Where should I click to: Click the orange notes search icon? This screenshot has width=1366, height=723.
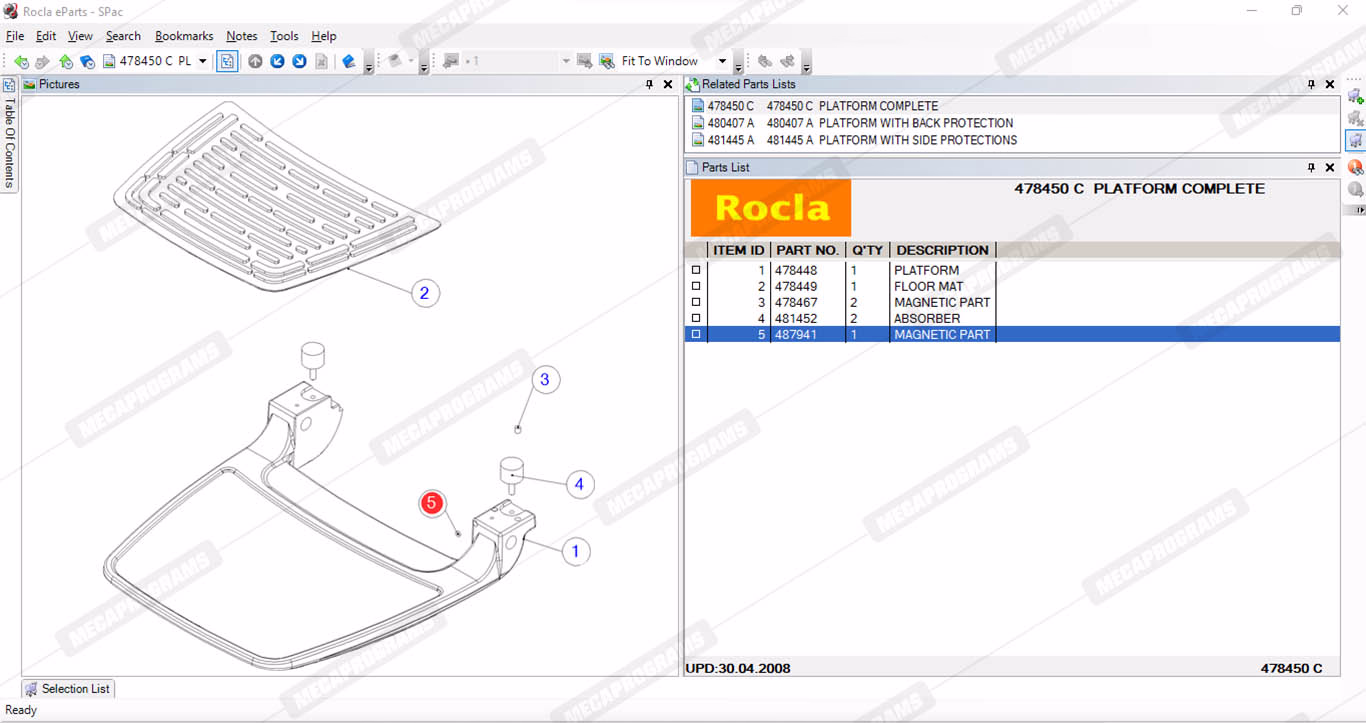point(1355,167)
